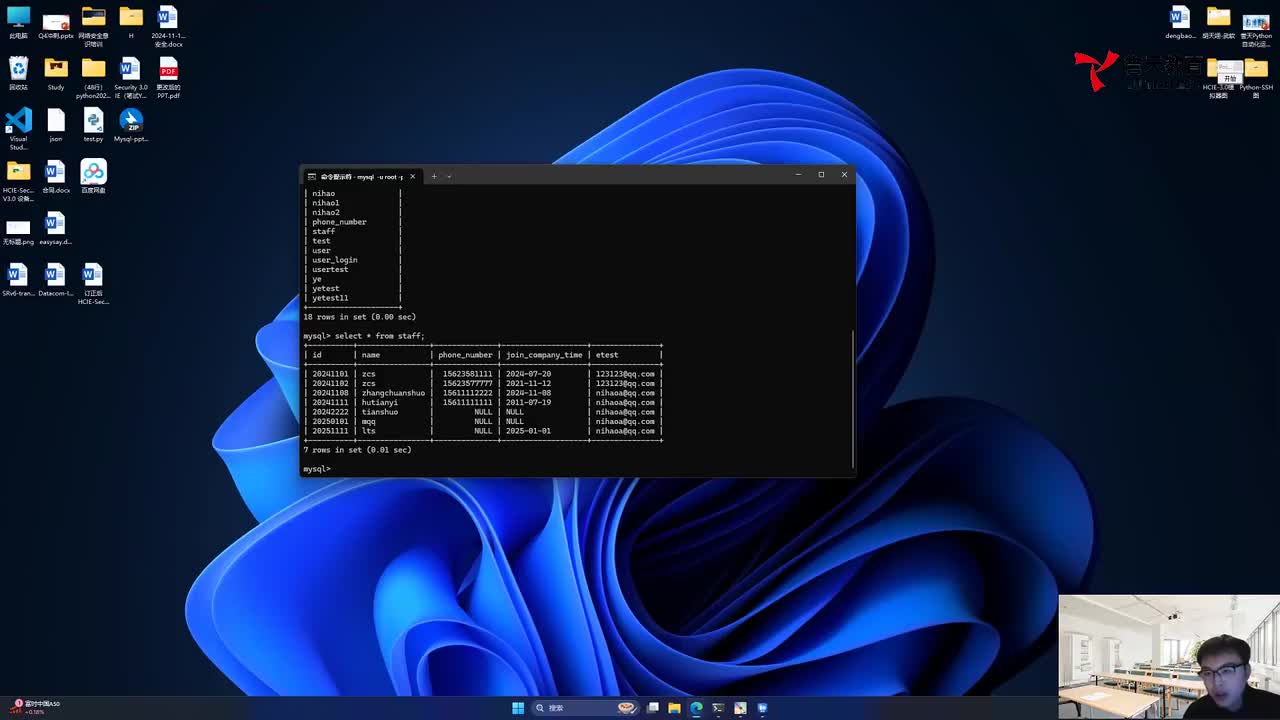This screenshot has width=1280, height=720.
Task: Open File Explorer from the taskbar
Action: click(675, 708)
